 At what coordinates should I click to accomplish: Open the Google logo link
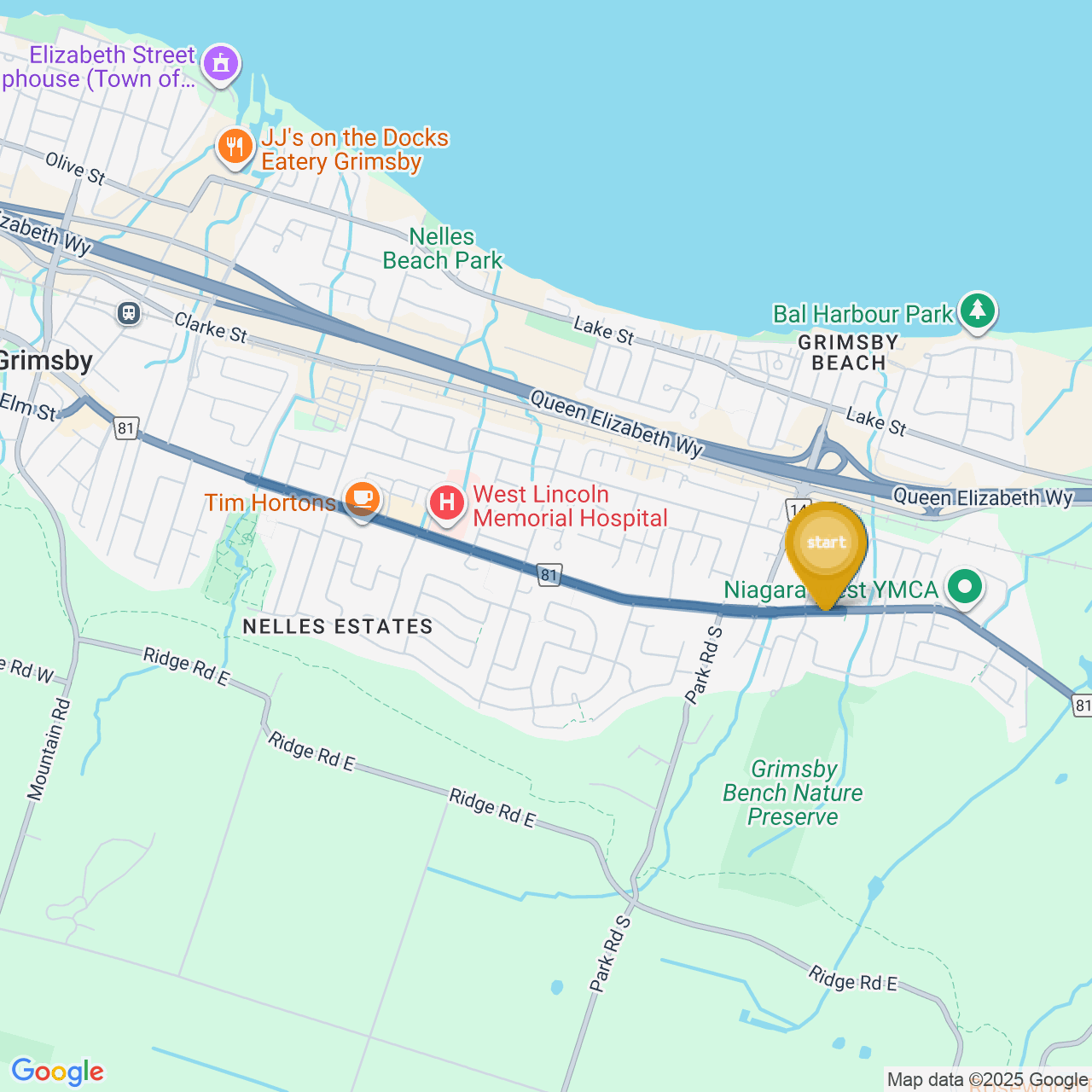tap(58, 1072)
